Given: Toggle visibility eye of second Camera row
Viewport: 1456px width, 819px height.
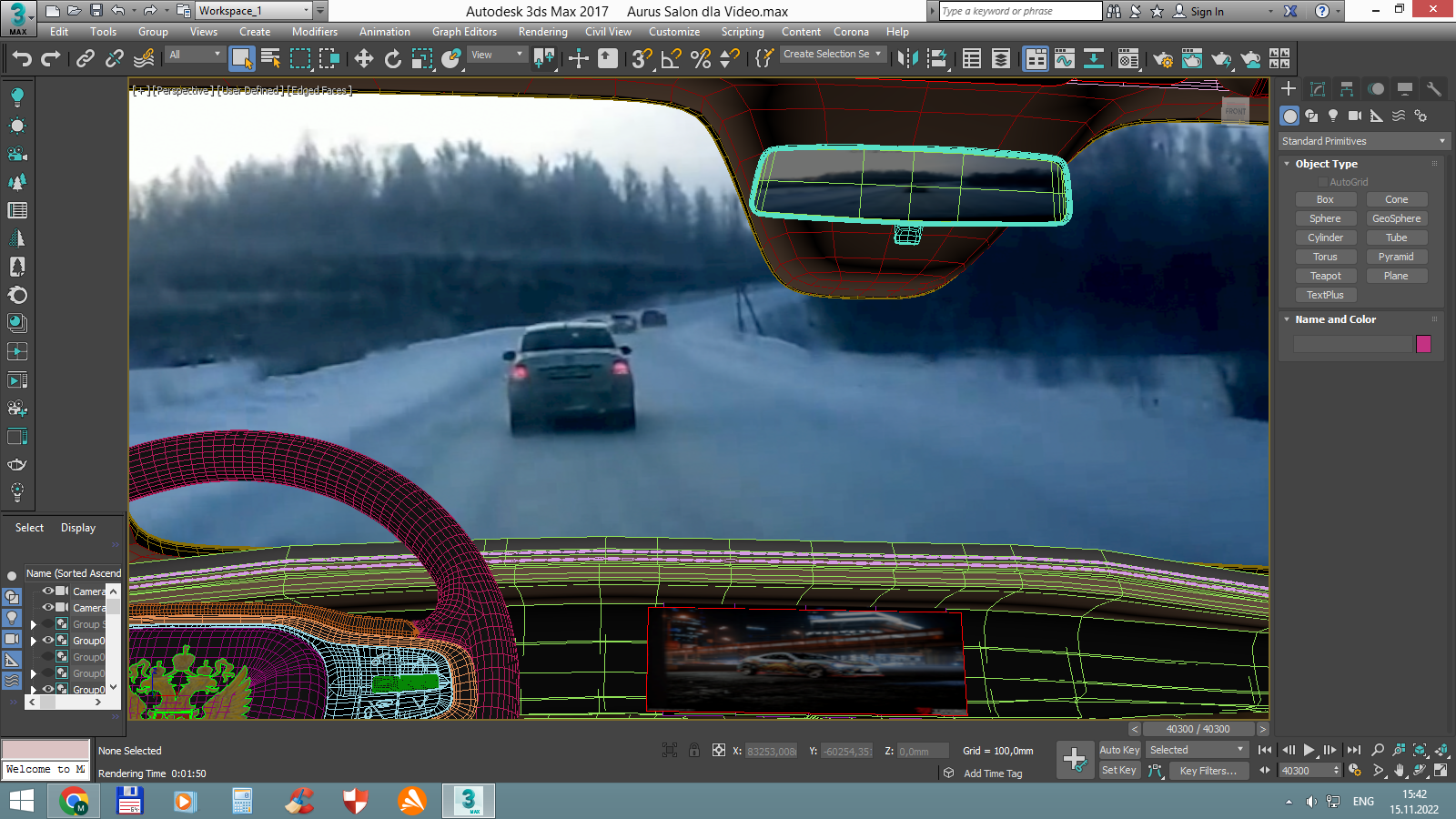Looking at the screenshot, I should coord(48,607).
